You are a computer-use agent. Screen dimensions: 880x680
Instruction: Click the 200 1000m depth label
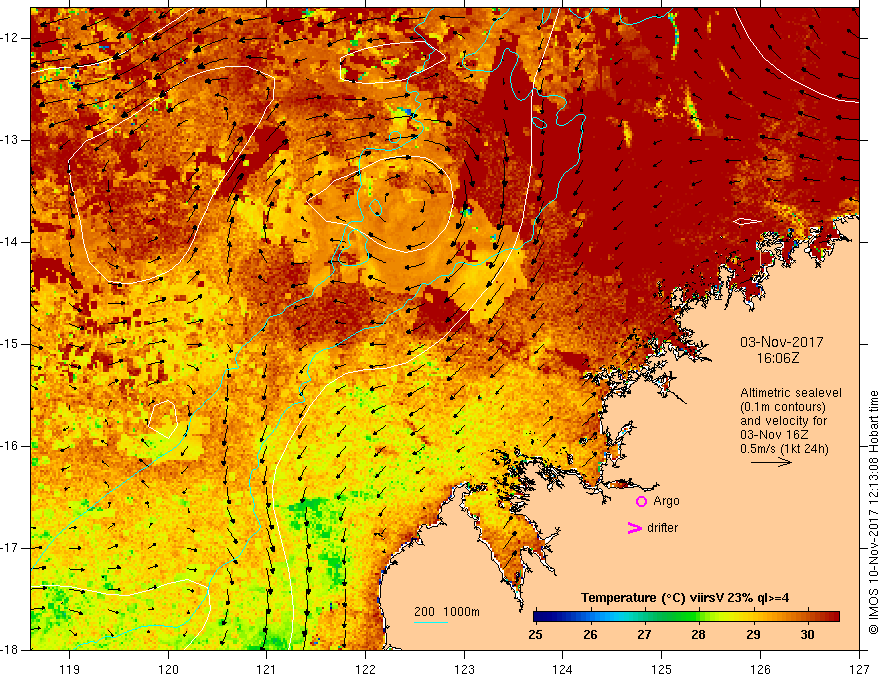click(x=447, y=612)
